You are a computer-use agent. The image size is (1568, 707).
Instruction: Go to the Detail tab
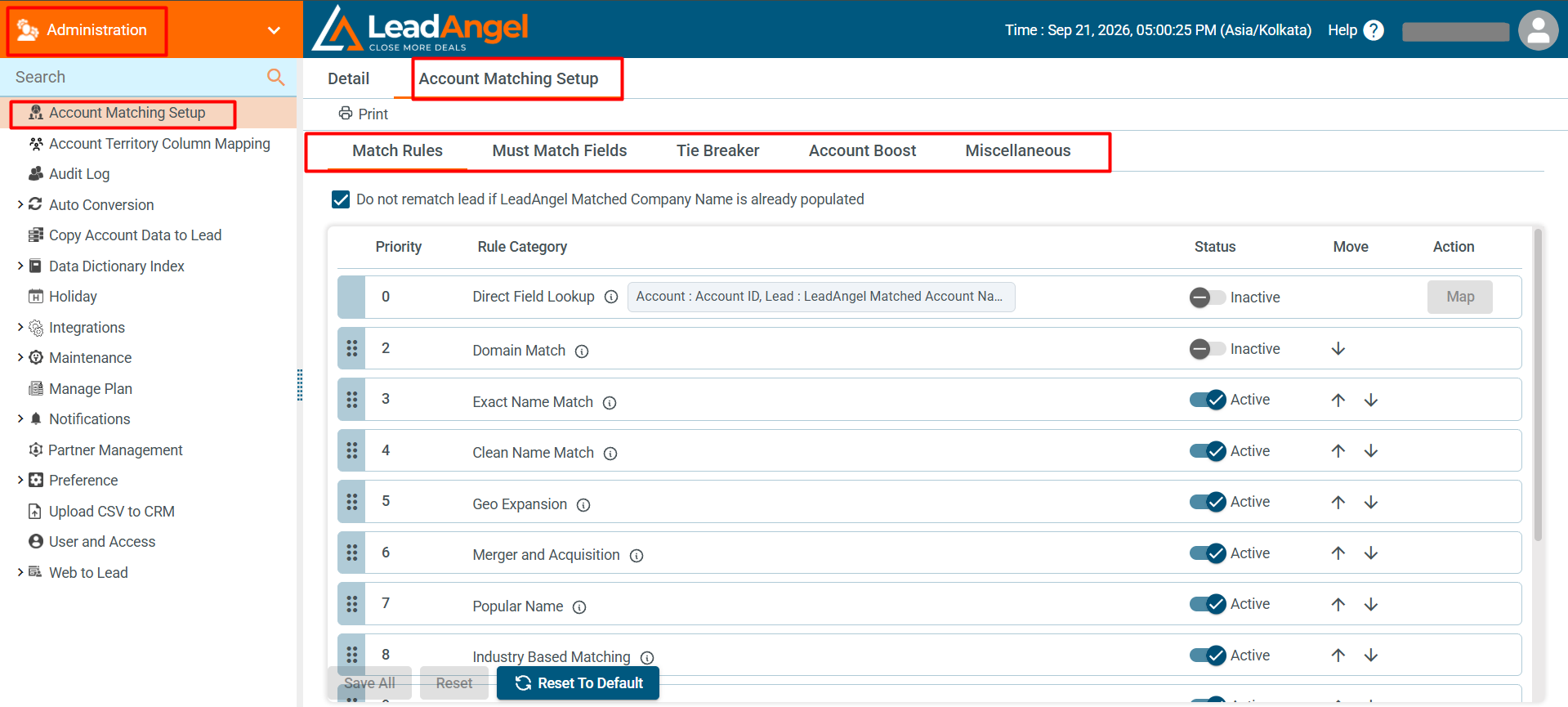coord(348,78)
